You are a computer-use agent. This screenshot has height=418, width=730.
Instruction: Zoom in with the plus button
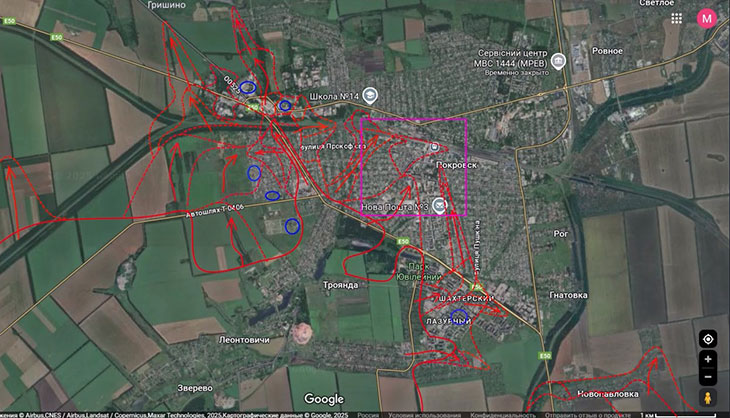[708, 359]
